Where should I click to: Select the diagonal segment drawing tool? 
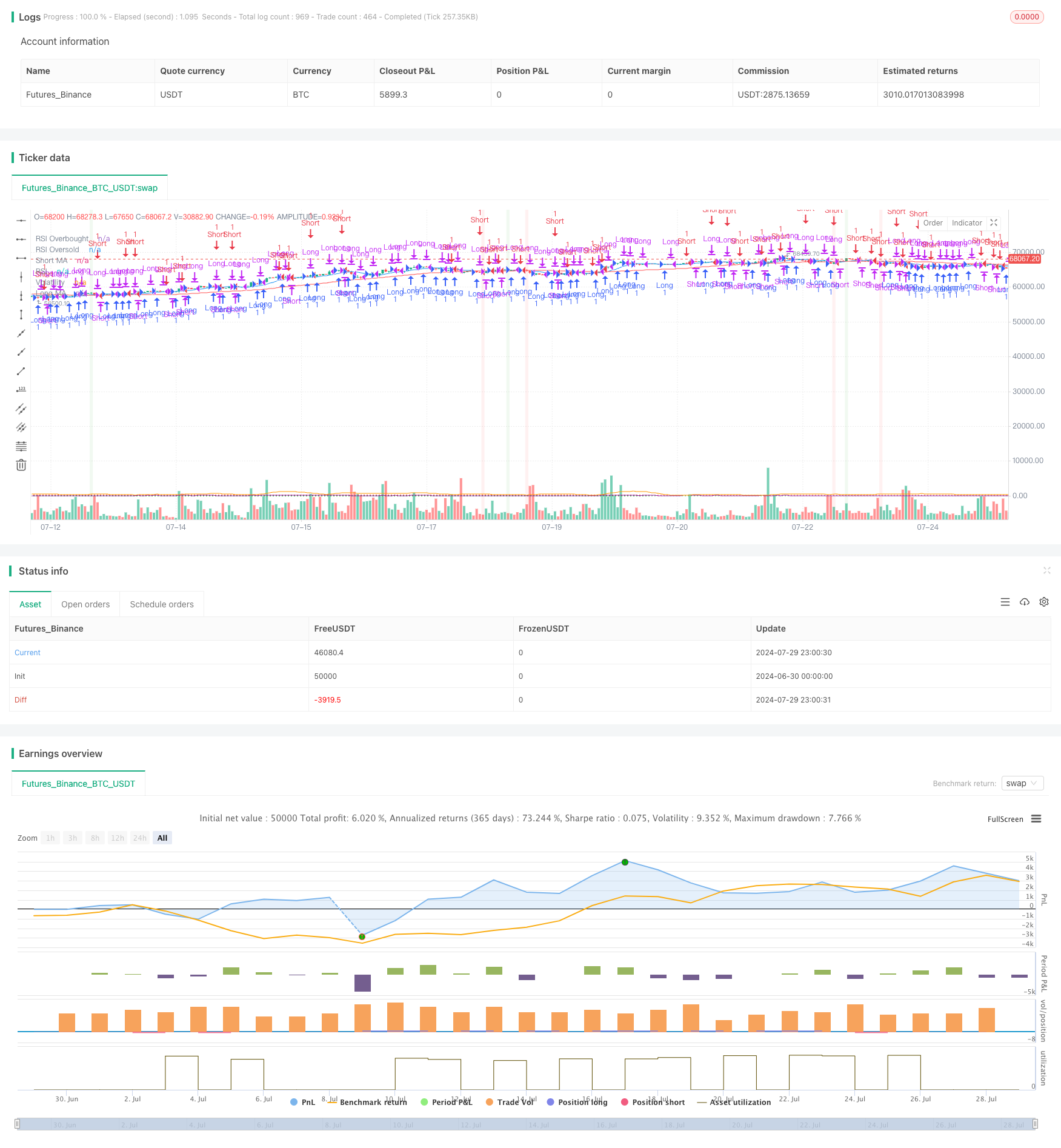21,371
